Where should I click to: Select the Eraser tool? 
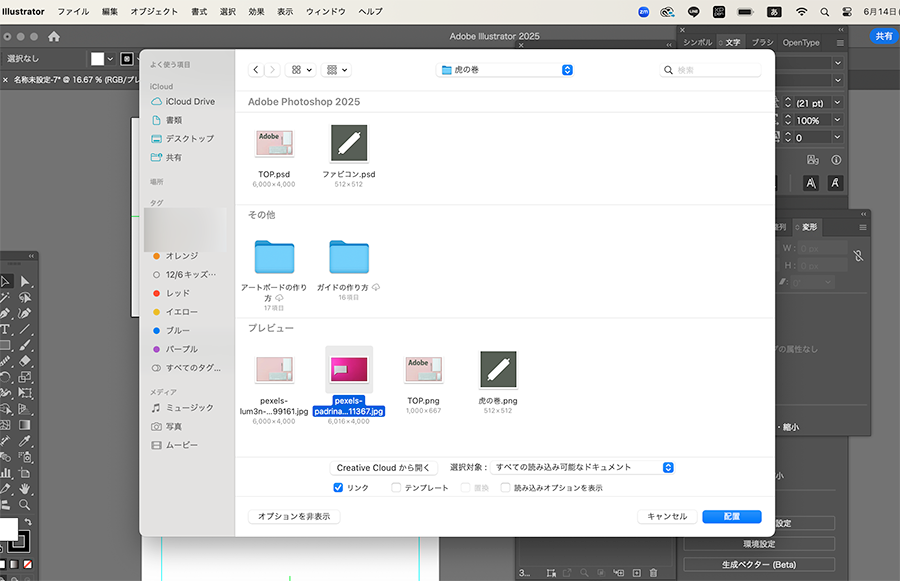coord(25,361)
